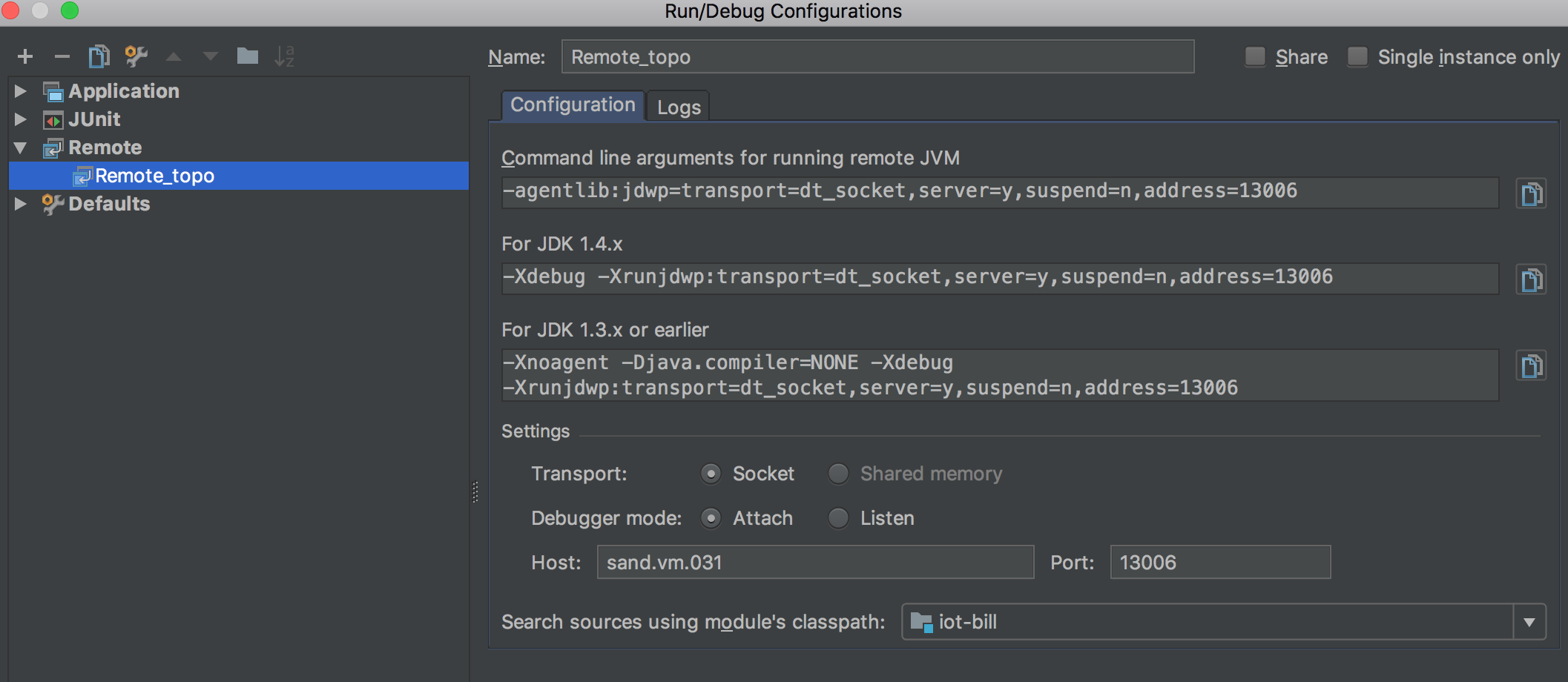Select the Configuration tab
Image resolution: width=1568 pixels, height=682 pixels.
click(x=573, y=105)
